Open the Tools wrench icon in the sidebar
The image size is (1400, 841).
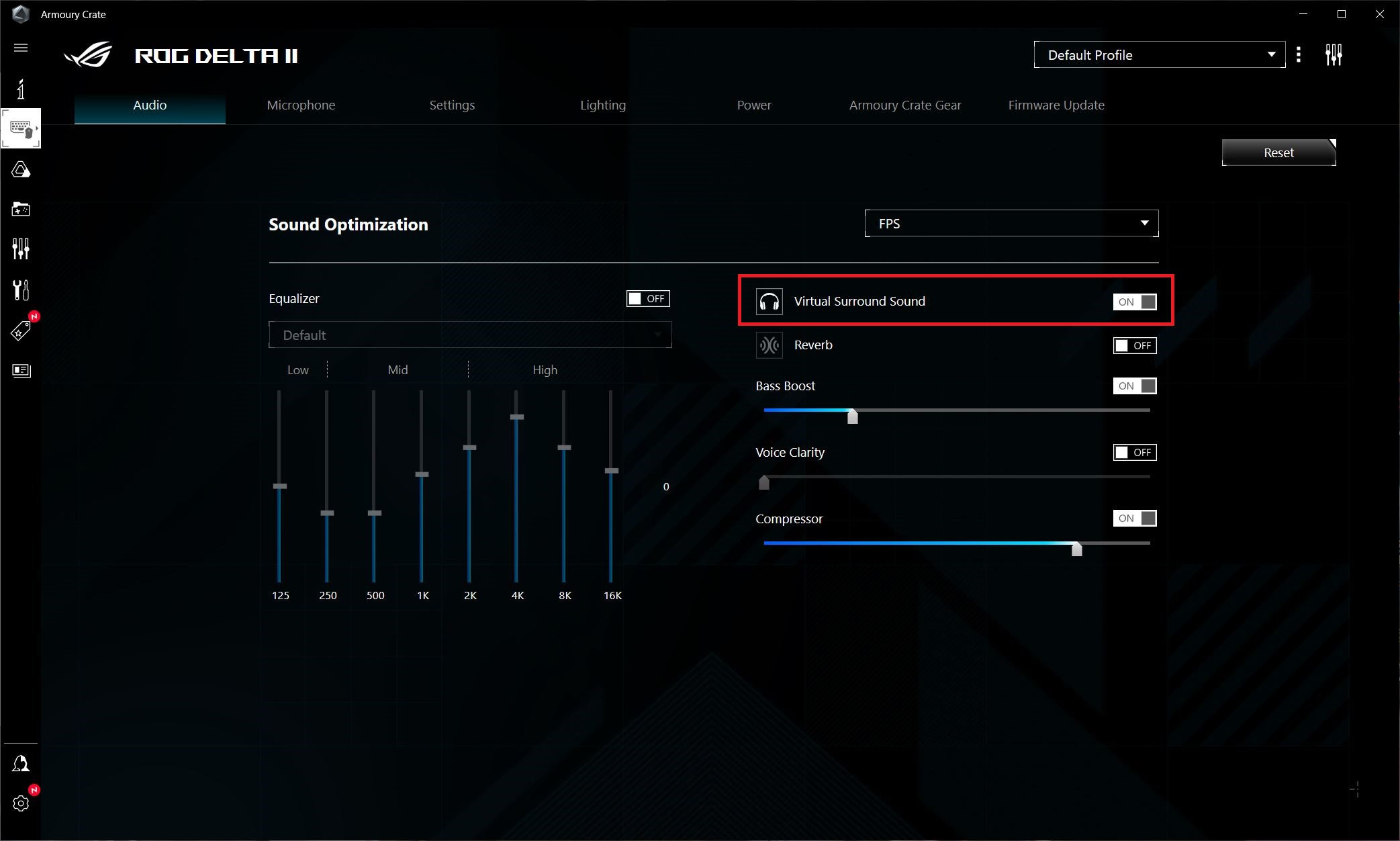(21, 290)
